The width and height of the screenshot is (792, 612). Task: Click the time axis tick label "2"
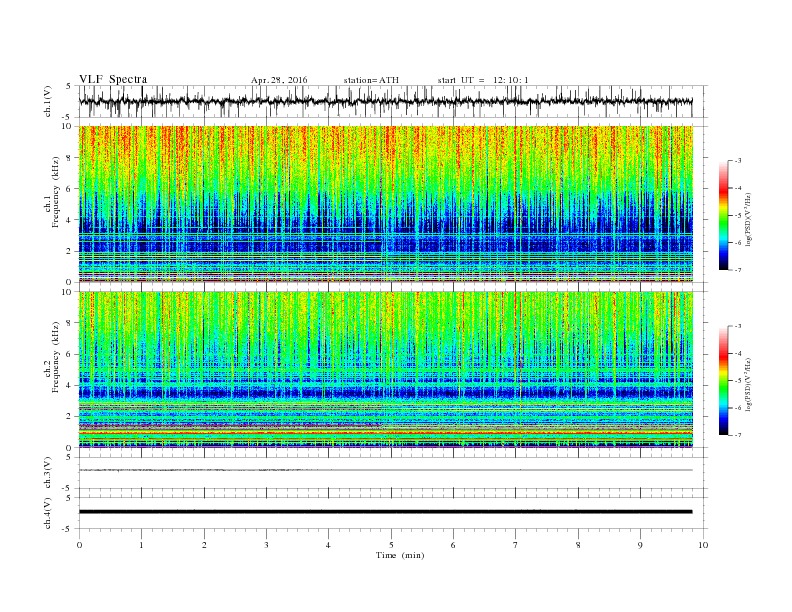(204, 545)
